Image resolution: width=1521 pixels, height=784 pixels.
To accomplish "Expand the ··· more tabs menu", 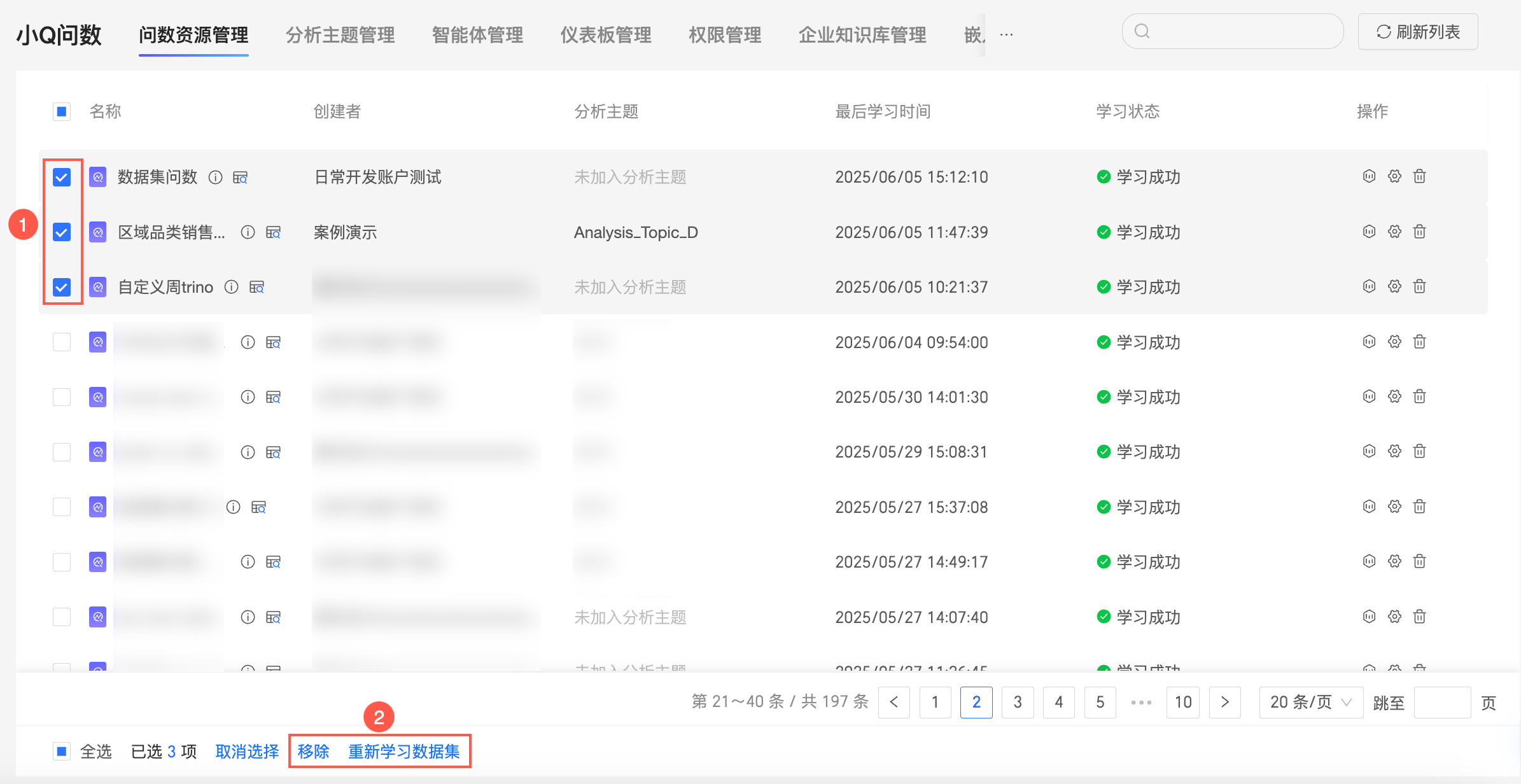I will click(x=1006, y=34).
